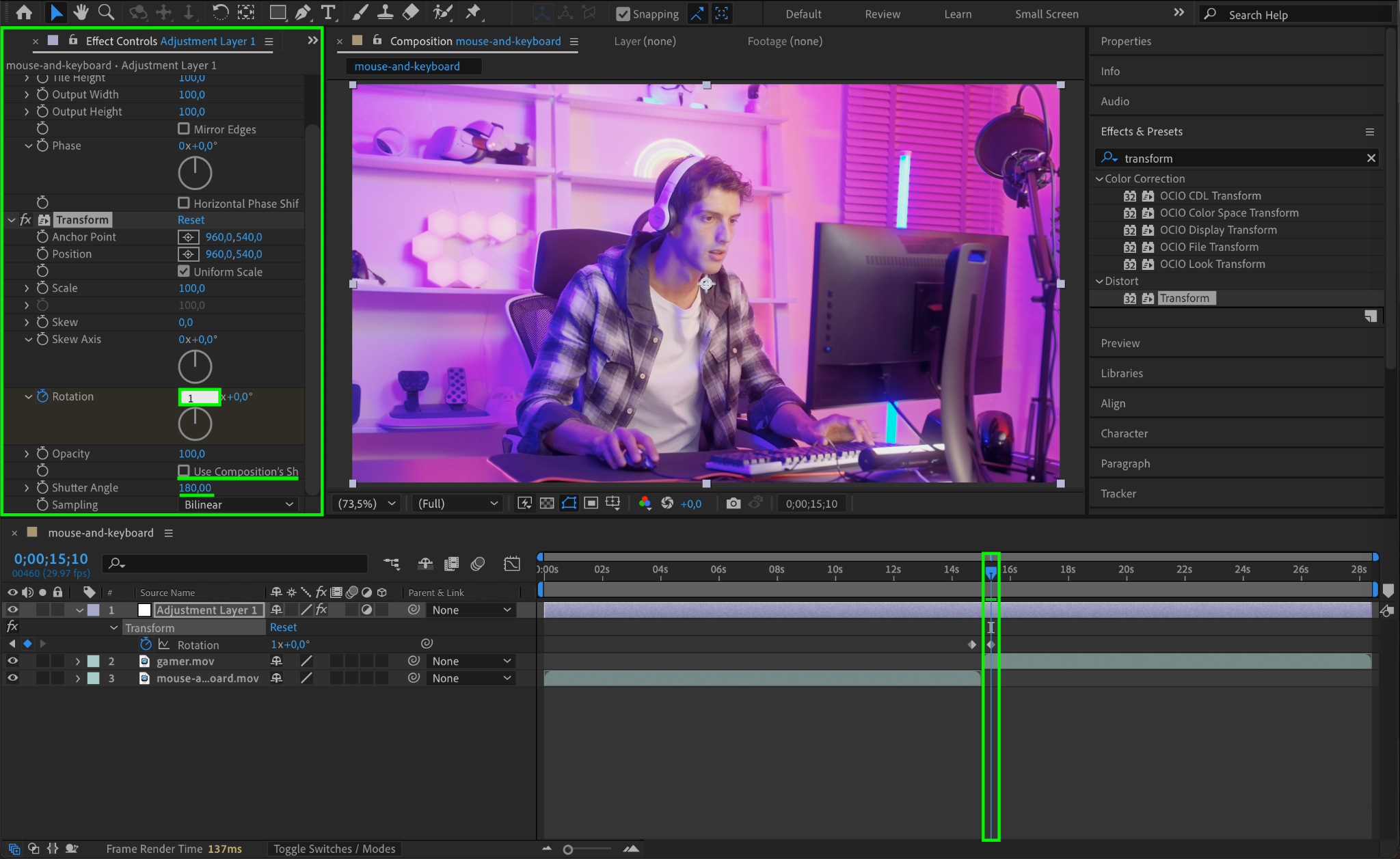Uncheck the Uniform Scale checkbox

coord(184,271)
